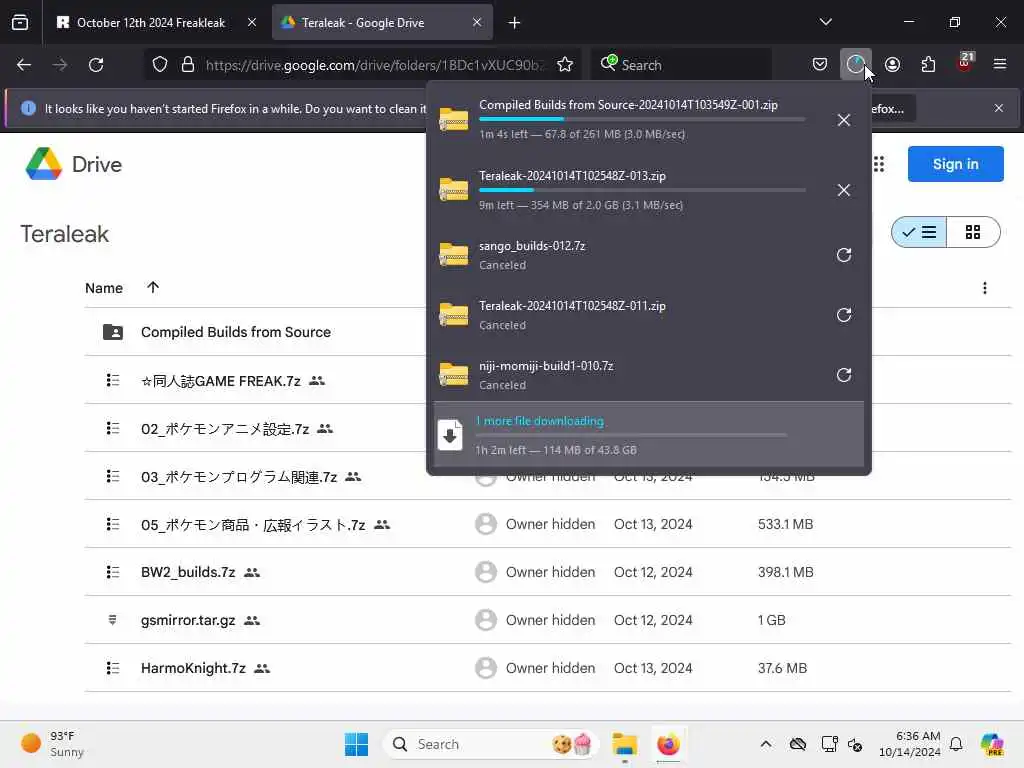Reload the current page
The height and width of the screenshot is (768, 1024).
click(96, 64)
